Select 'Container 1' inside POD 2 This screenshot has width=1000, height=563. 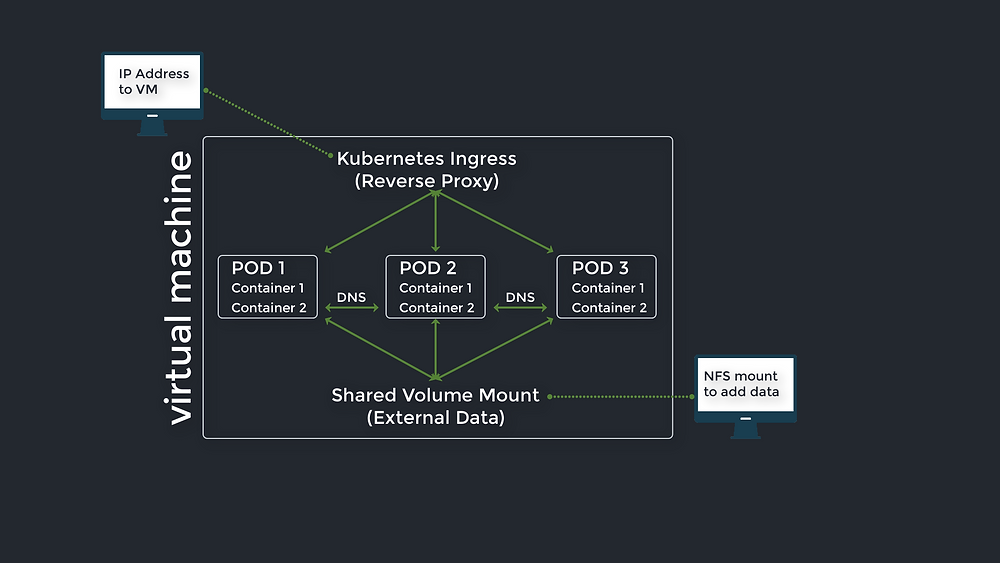coord(436,288)
